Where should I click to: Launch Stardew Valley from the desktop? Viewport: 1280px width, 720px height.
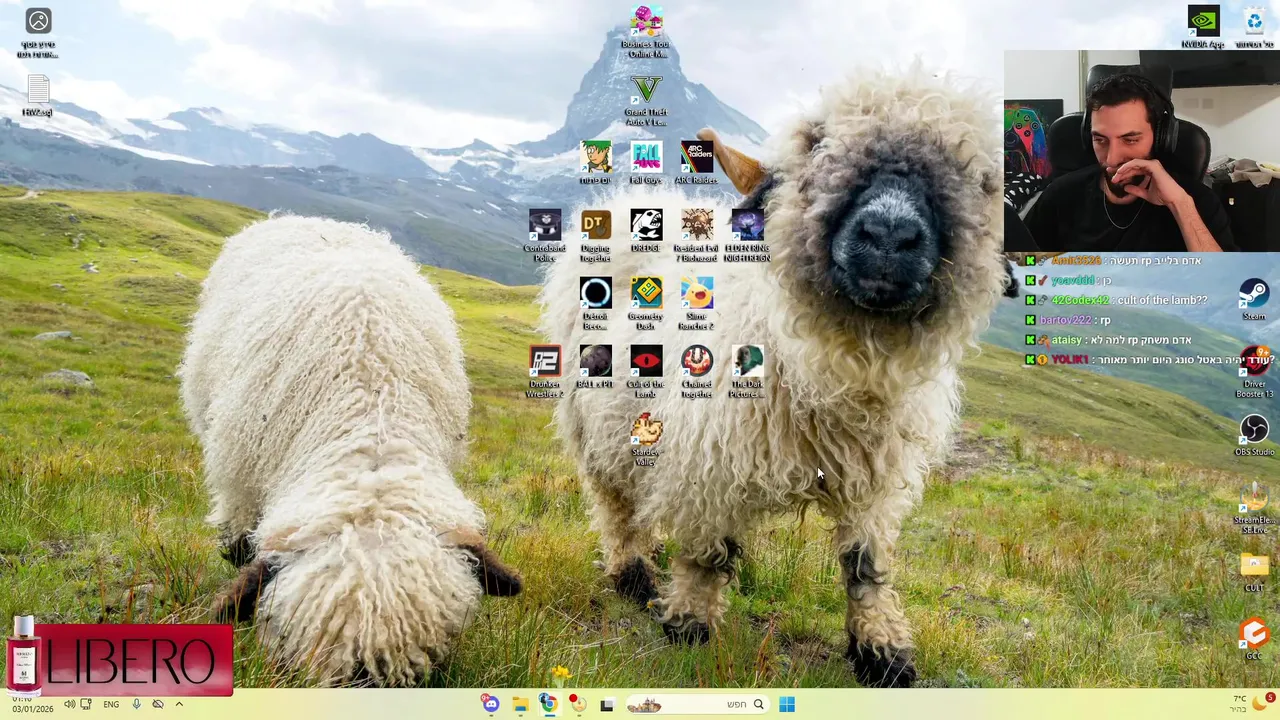pyautogui.click(x=646, y=440)
